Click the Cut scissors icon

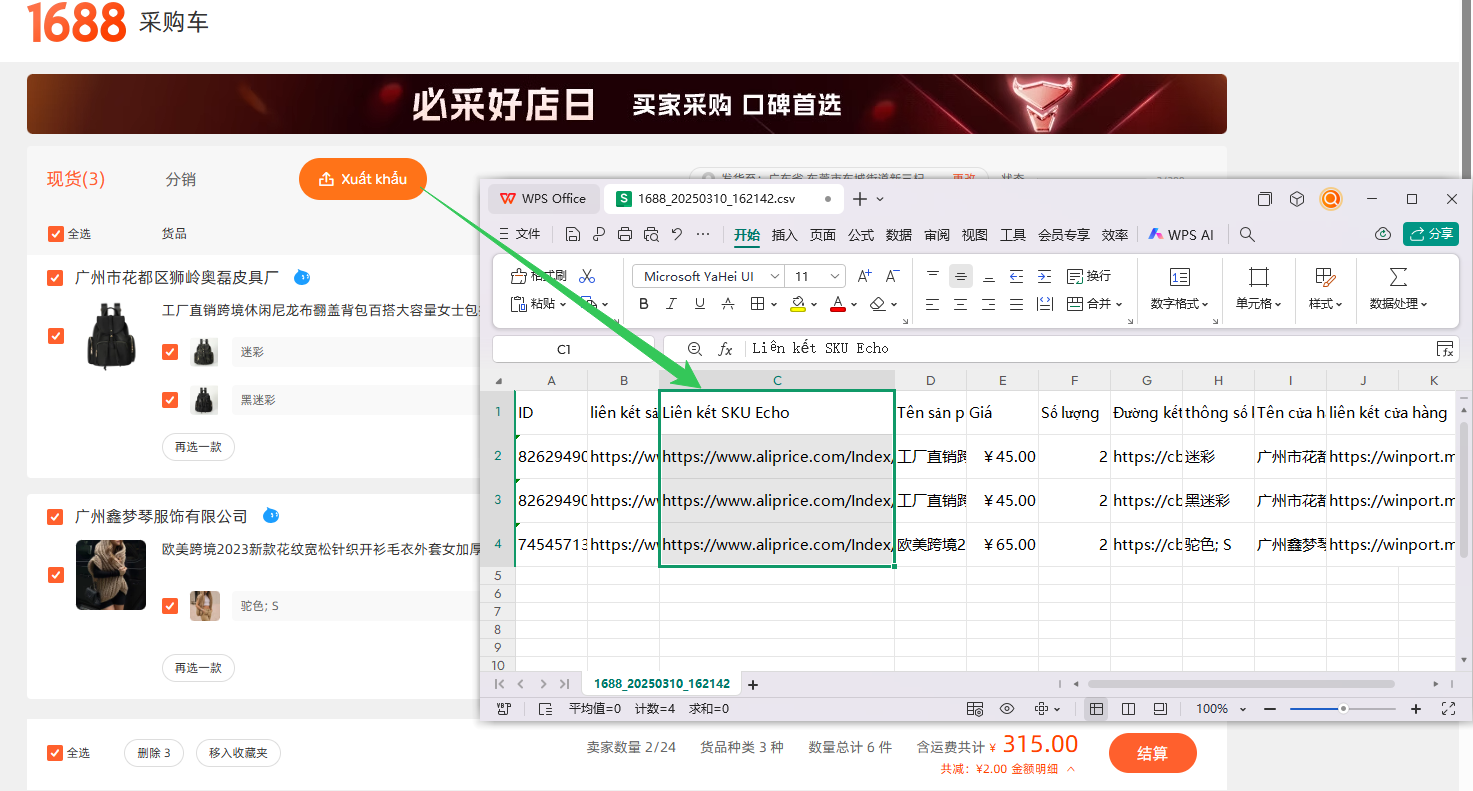[587, 276]
